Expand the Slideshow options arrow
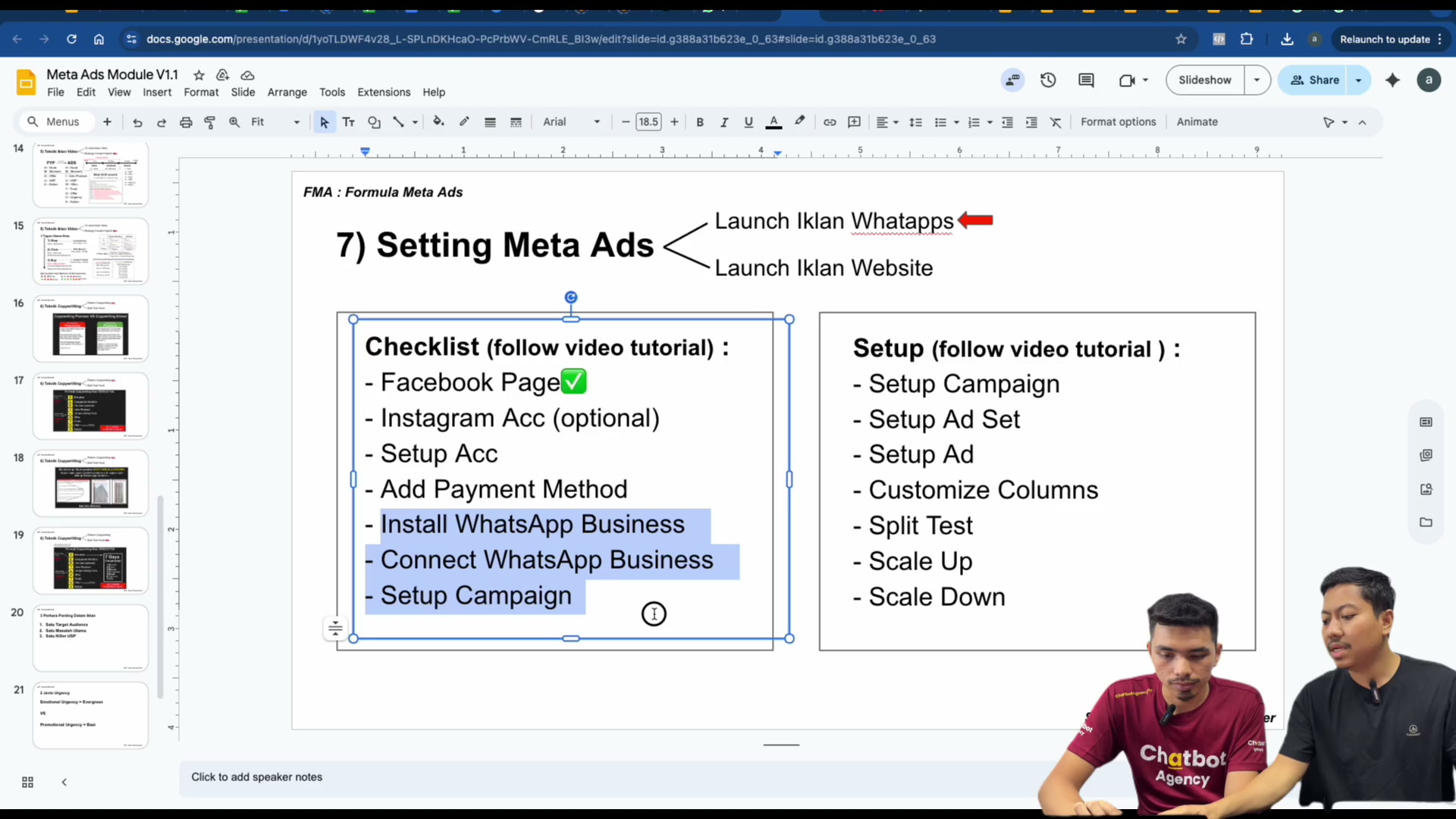This screenshot has width=1456, height=819. point(1257,80)
